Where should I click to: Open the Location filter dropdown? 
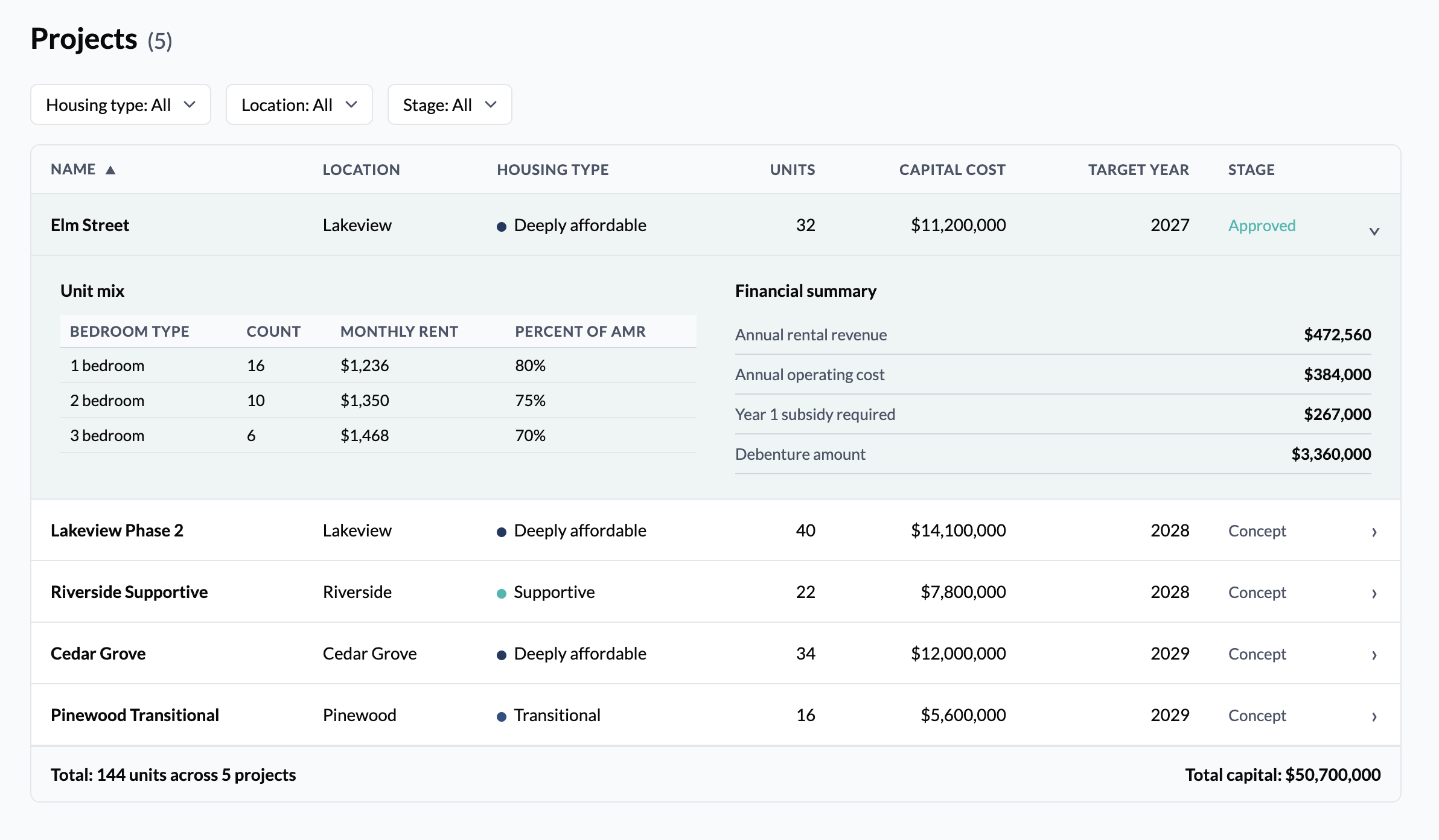[x=299, y=105]
